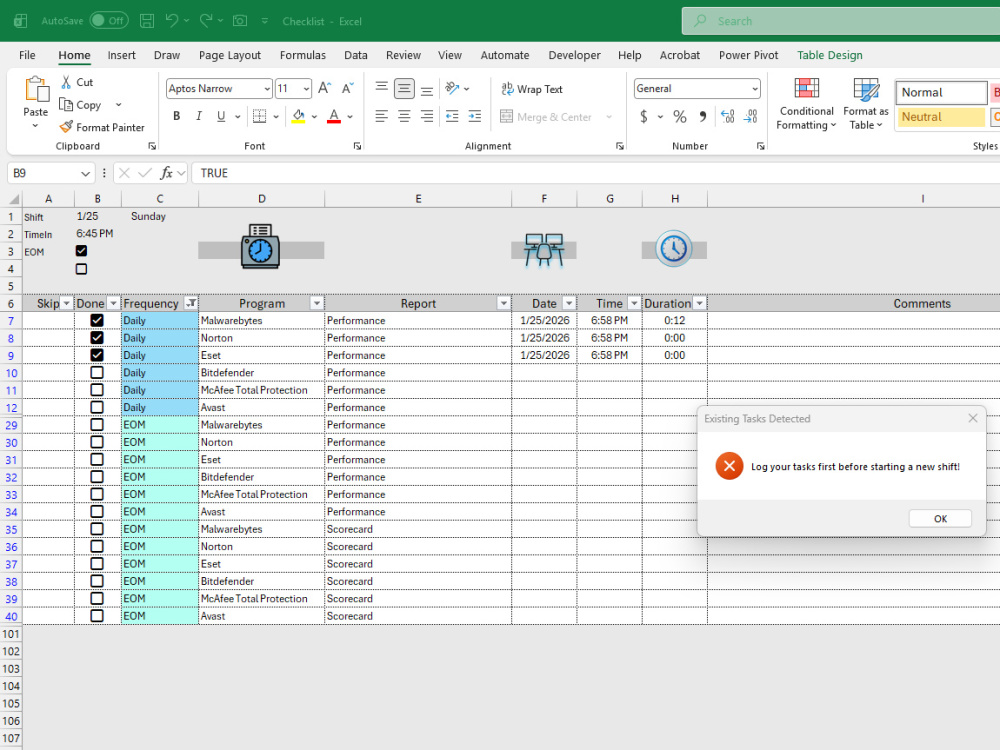The height and width of the screenshot is (750, 1000).
Task: Click the time clock punch icon
Action: click(x=260, y=246)
